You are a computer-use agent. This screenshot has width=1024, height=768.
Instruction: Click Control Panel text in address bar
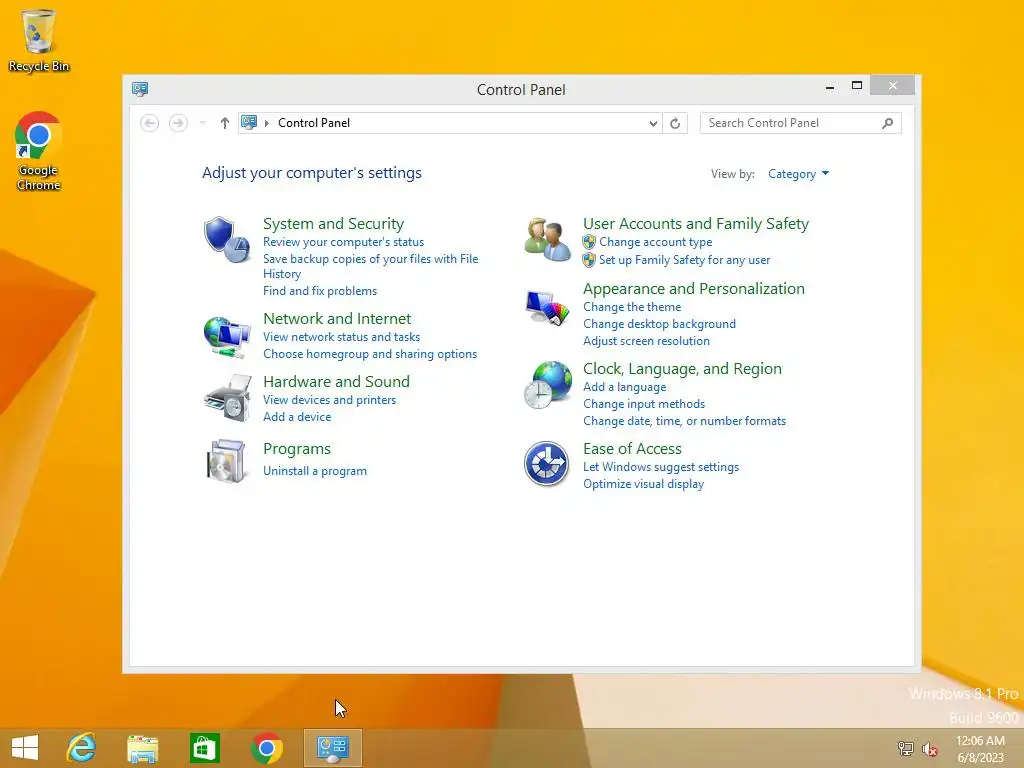[313, 123]
